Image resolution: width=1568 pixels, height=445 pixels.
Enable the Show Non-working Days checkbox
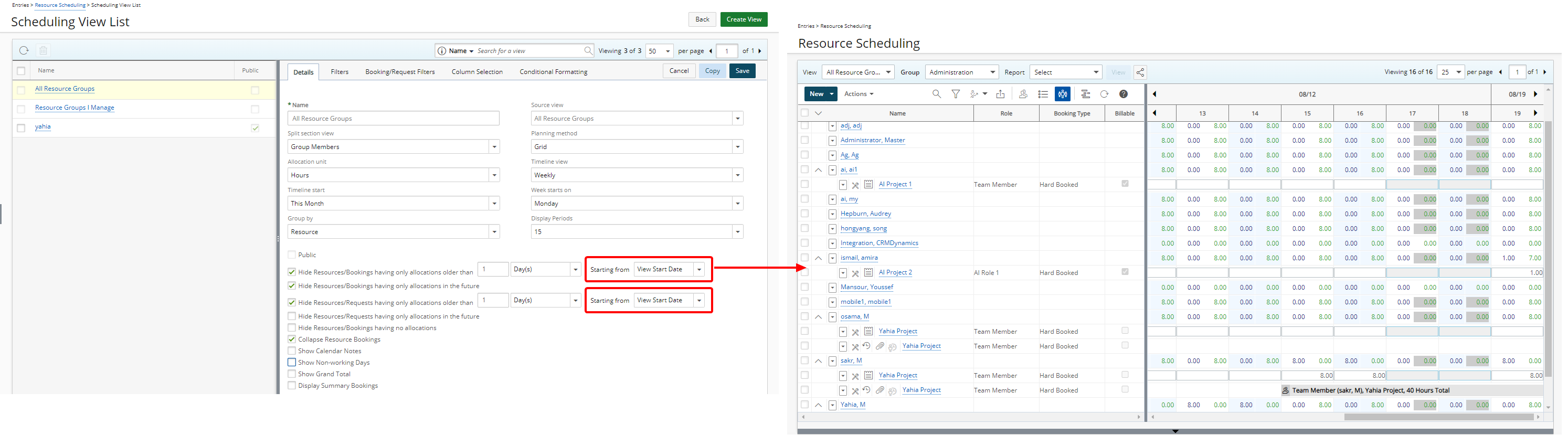(292, 363)
